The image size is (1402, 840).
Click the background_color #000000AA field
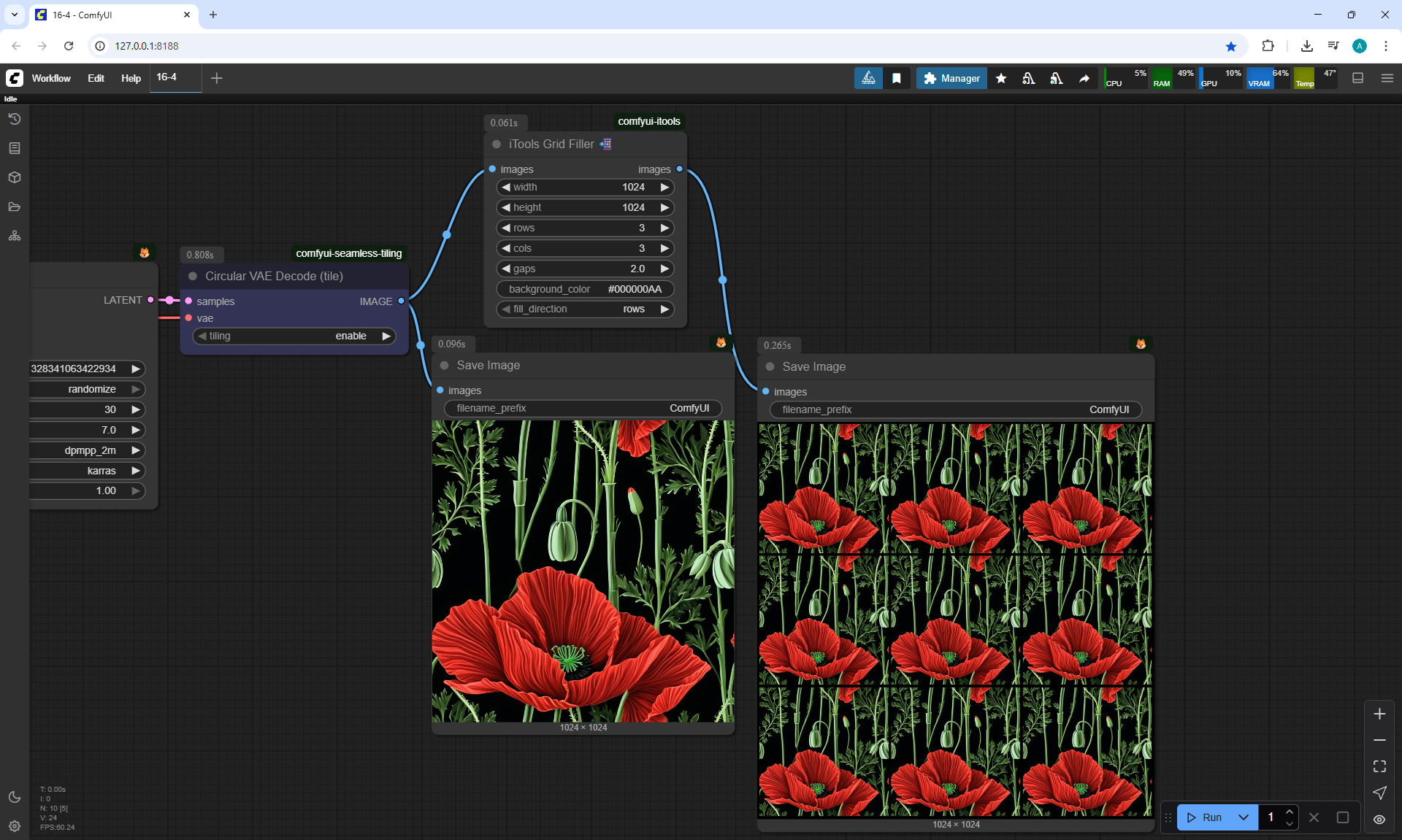(x=585, y=289)
